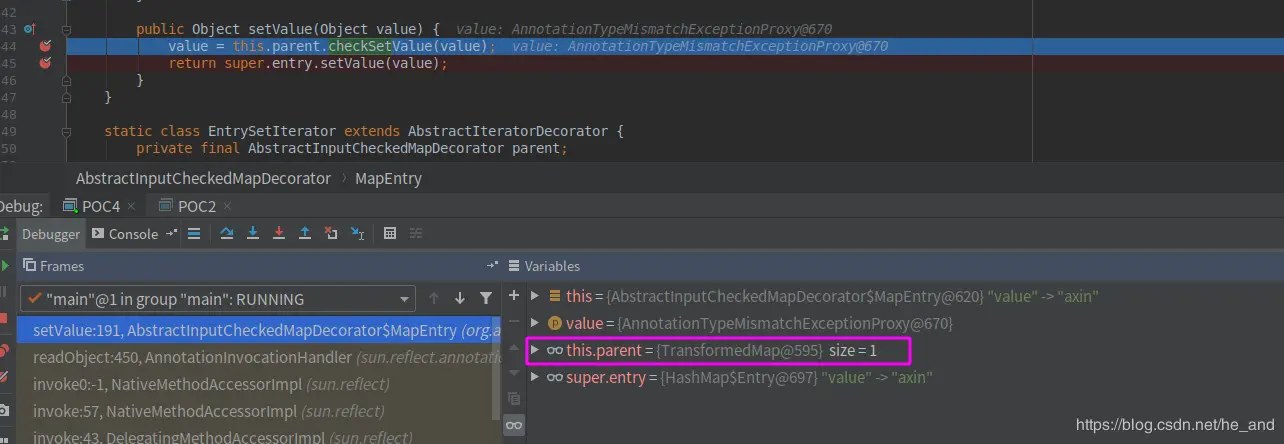
Task: Click the Rerun debug icon
Action: (x=4, y=233)
